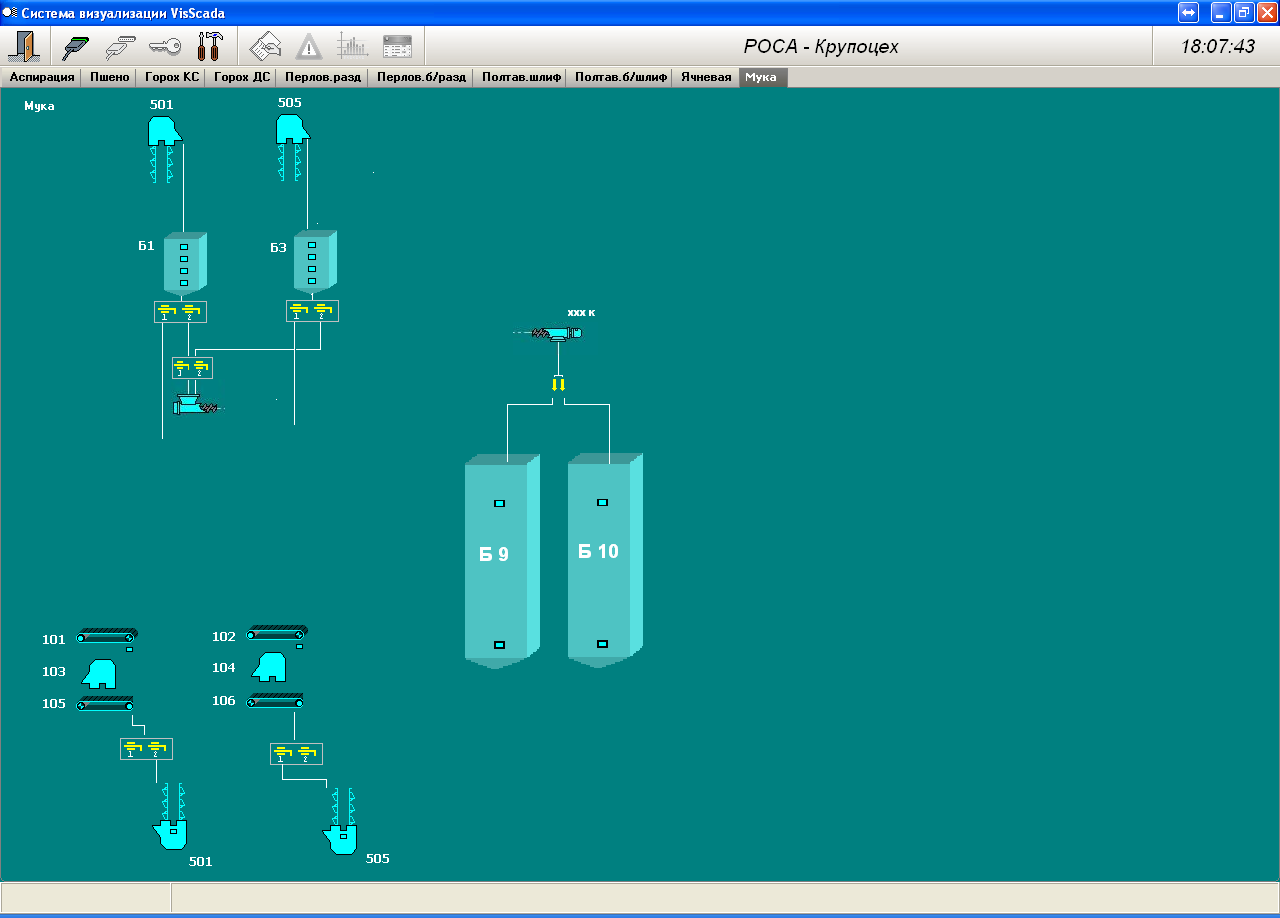Toggle the valve pair under conveyor 105
The width and height of the screenshot is (1280, 918).
coord(146,748)
